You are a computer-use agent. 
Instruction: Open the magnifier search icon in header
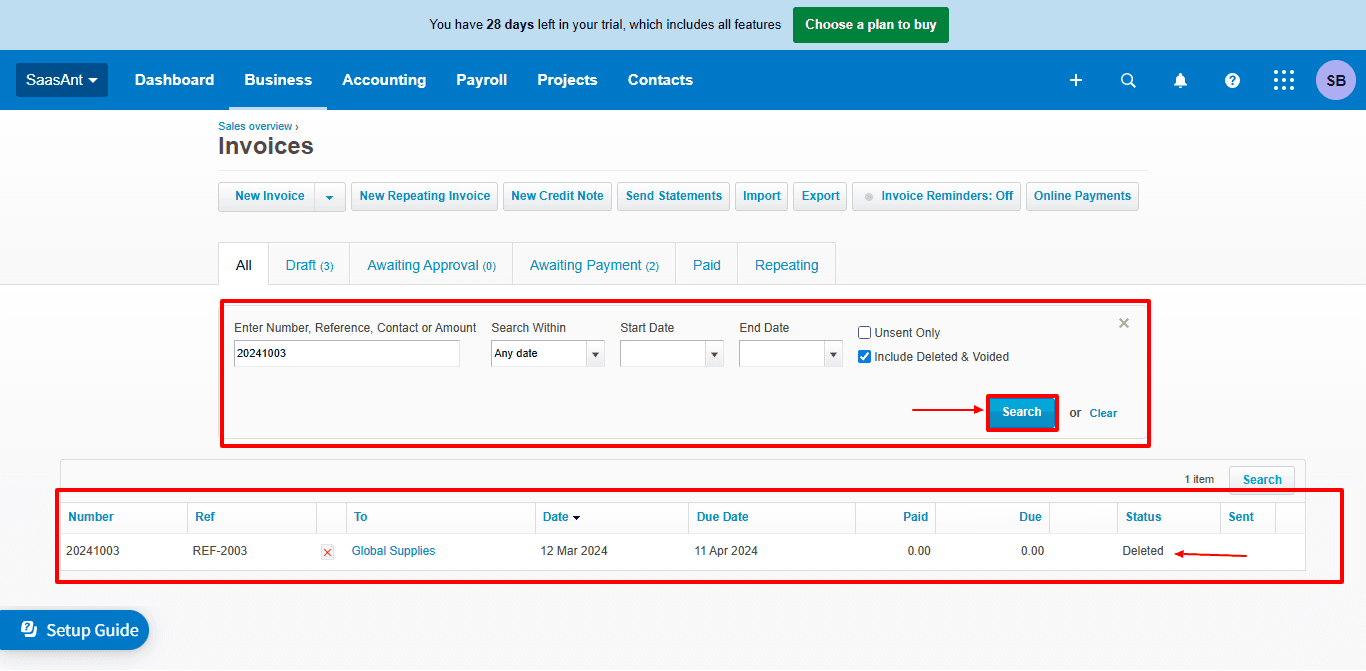click(1128, 81)
